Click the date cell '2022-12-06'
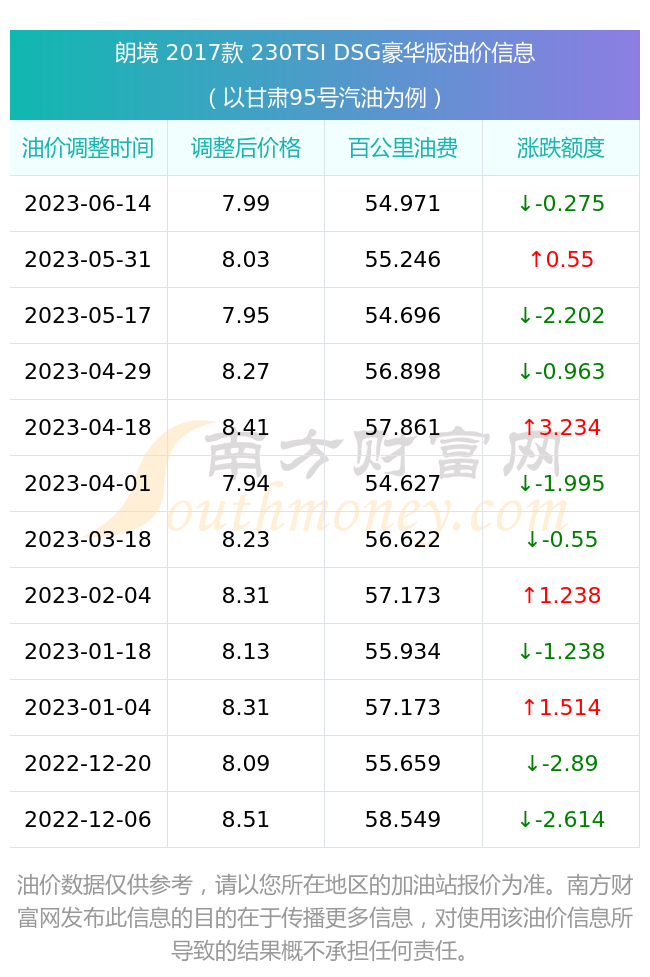Screen dimensions: 650x977 (88, 820)
